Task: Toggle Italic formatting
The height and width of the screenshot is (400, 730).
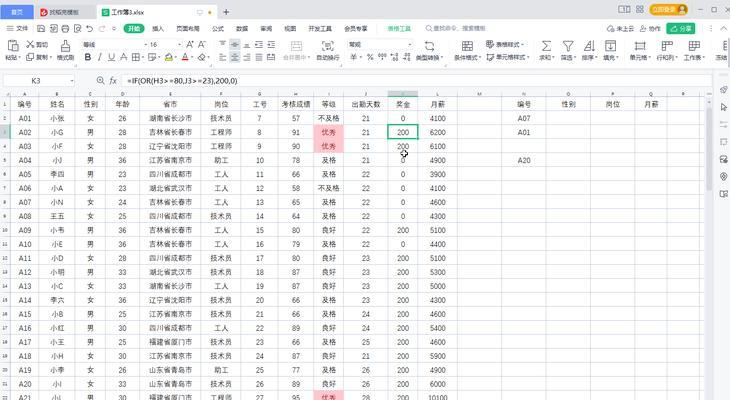Action: click(x=99, y=57)
